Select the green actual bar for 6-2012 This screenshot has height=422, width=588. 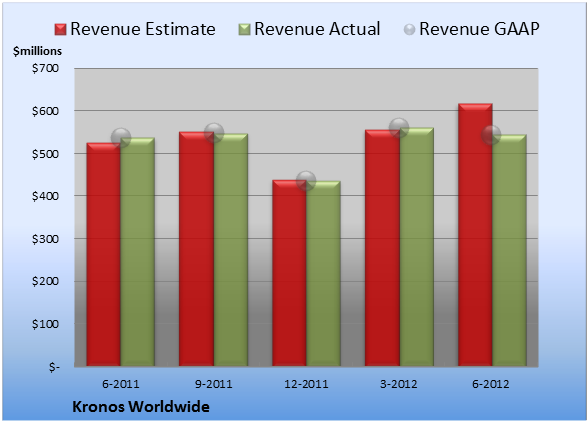[510, 250]
